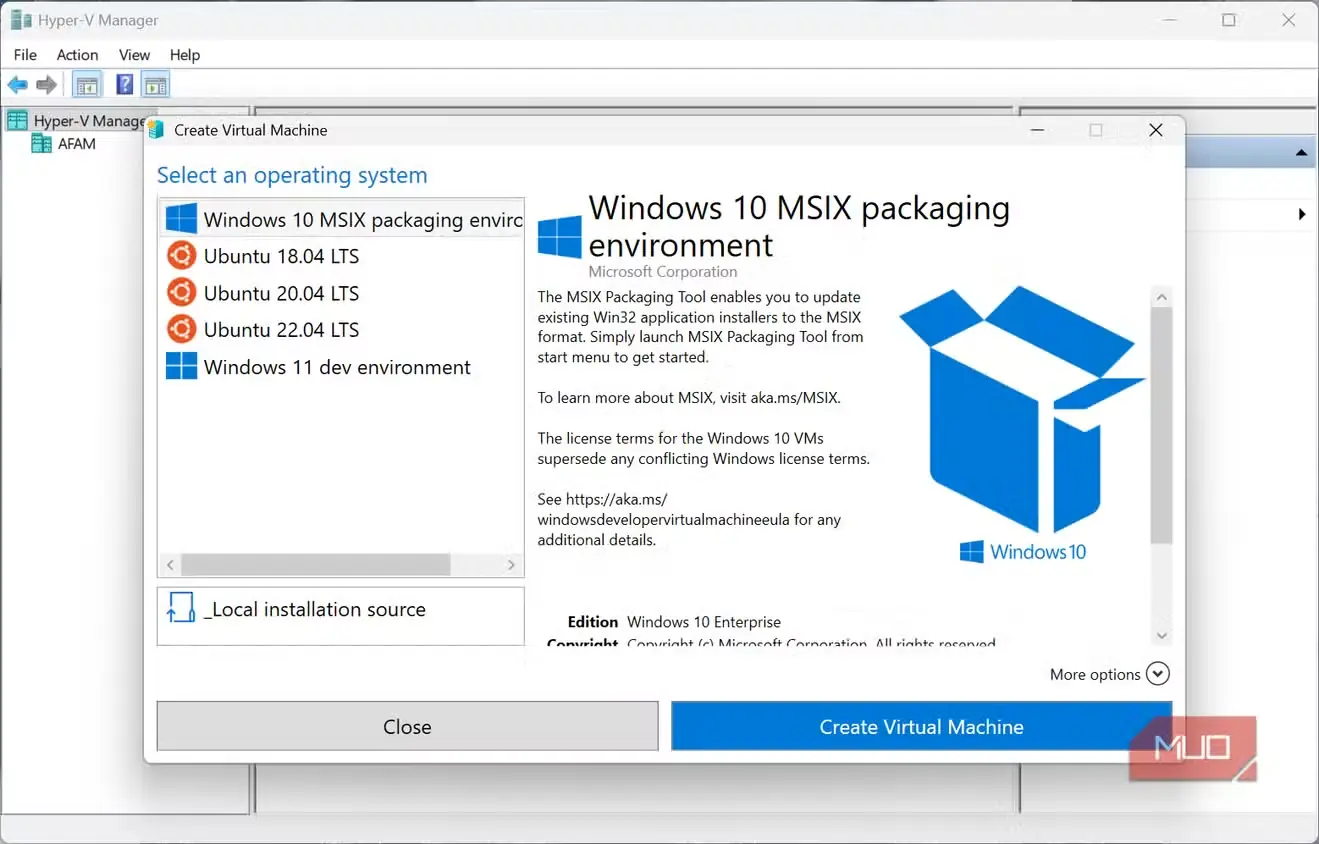Click the Windows 10 Enterprise edition value
1319x844 pixels.
tap(704, 622)
